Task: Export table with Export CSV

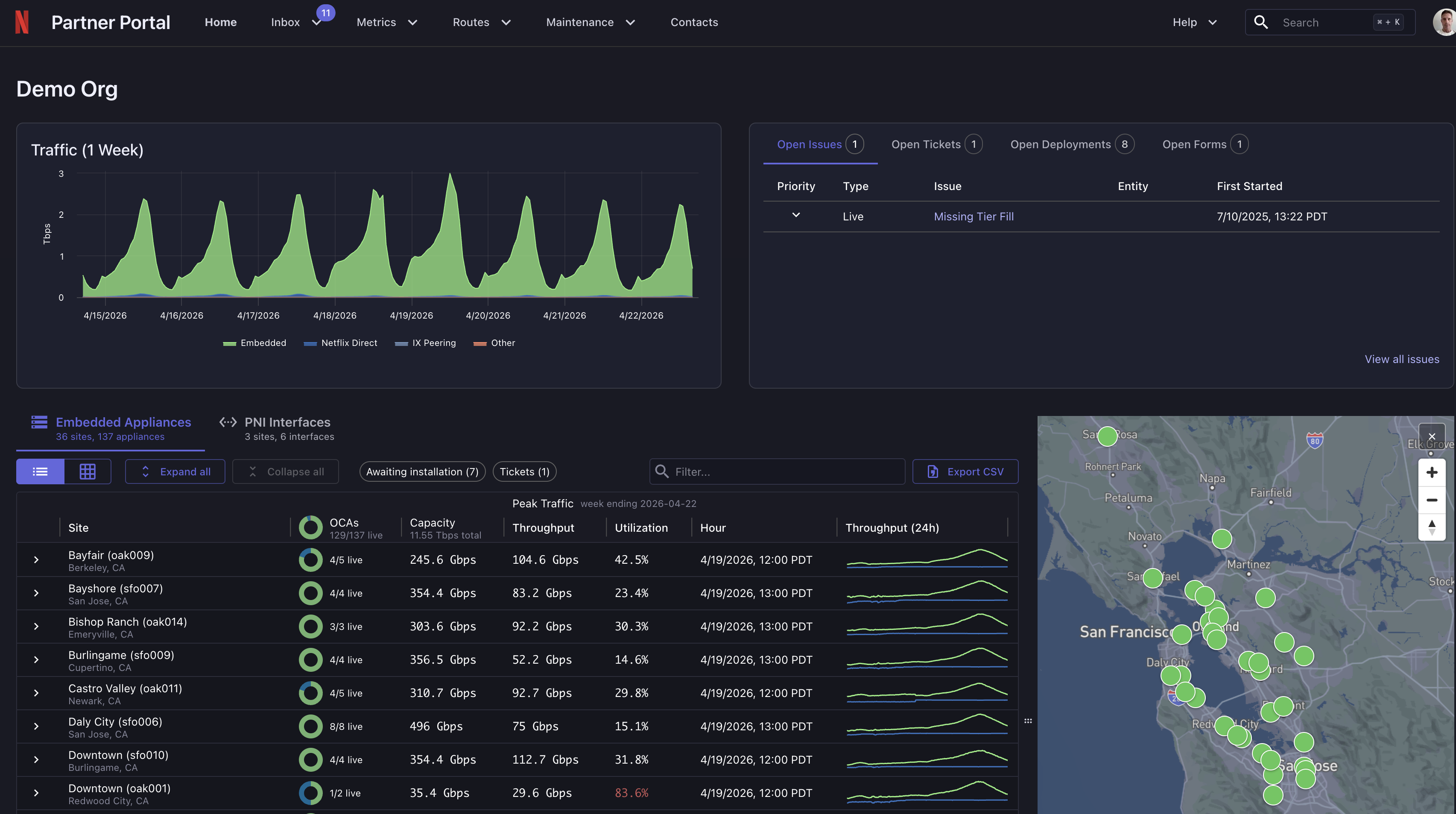Action: click(965, 471)
